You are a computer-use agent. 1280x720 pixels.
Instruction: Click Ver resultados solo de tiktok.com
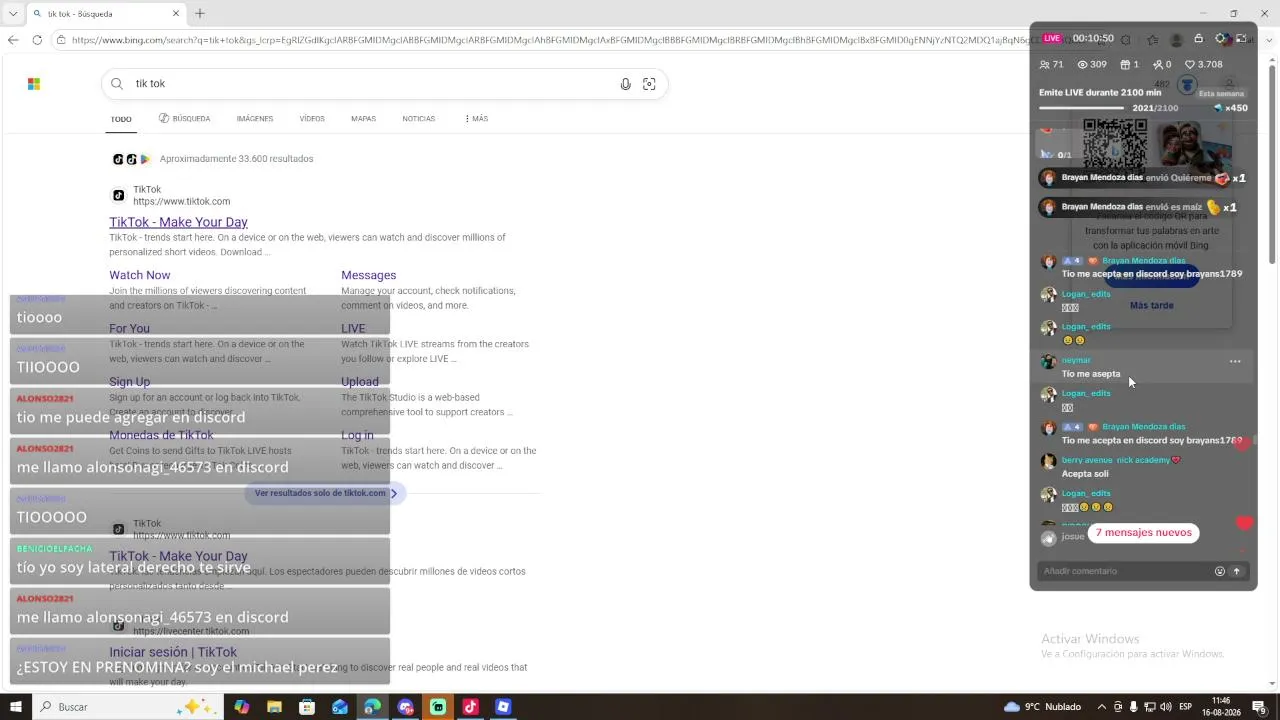(x=326, y=493)
